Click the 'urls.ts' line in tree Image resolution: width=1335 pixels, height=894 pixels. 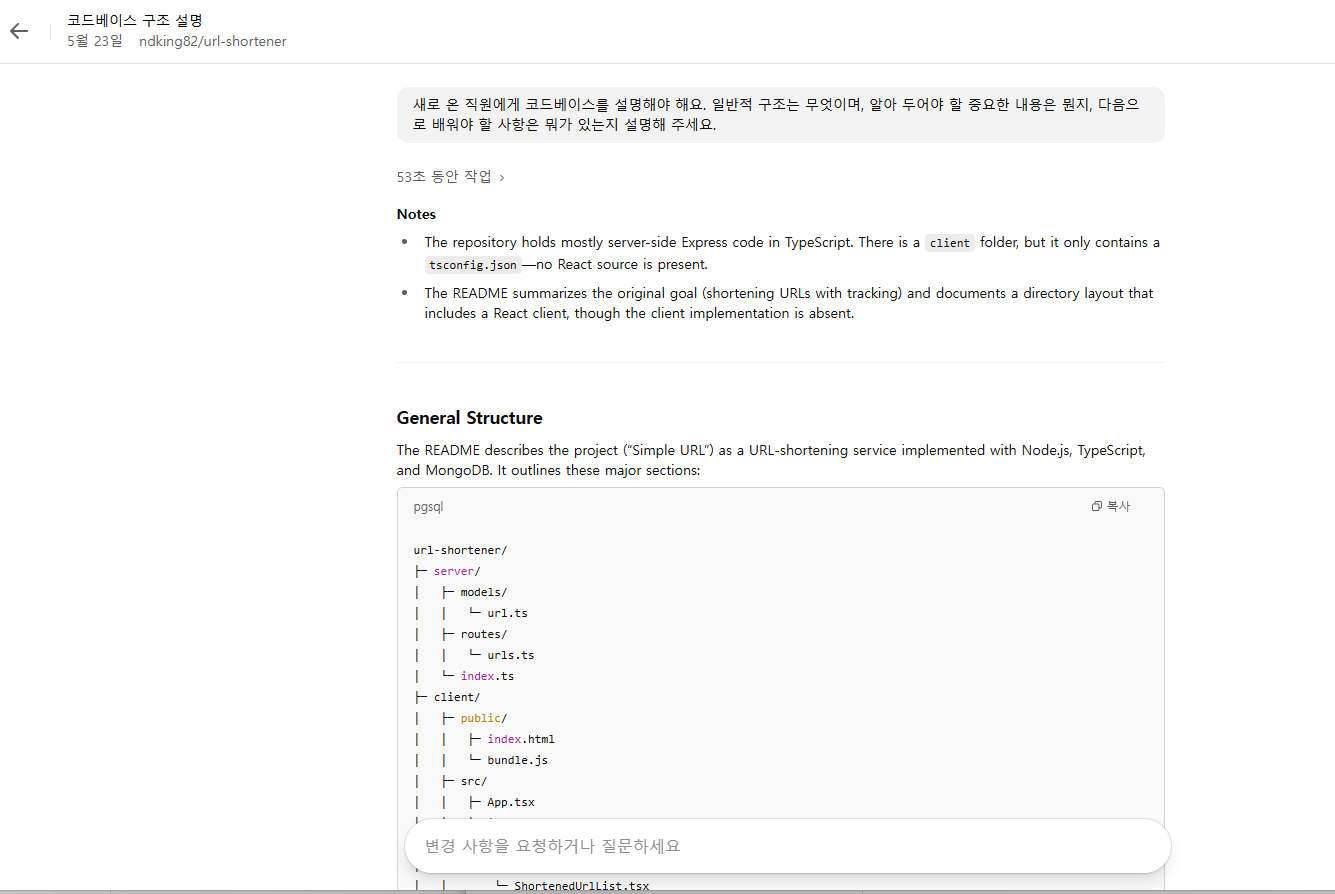(511, 655)
